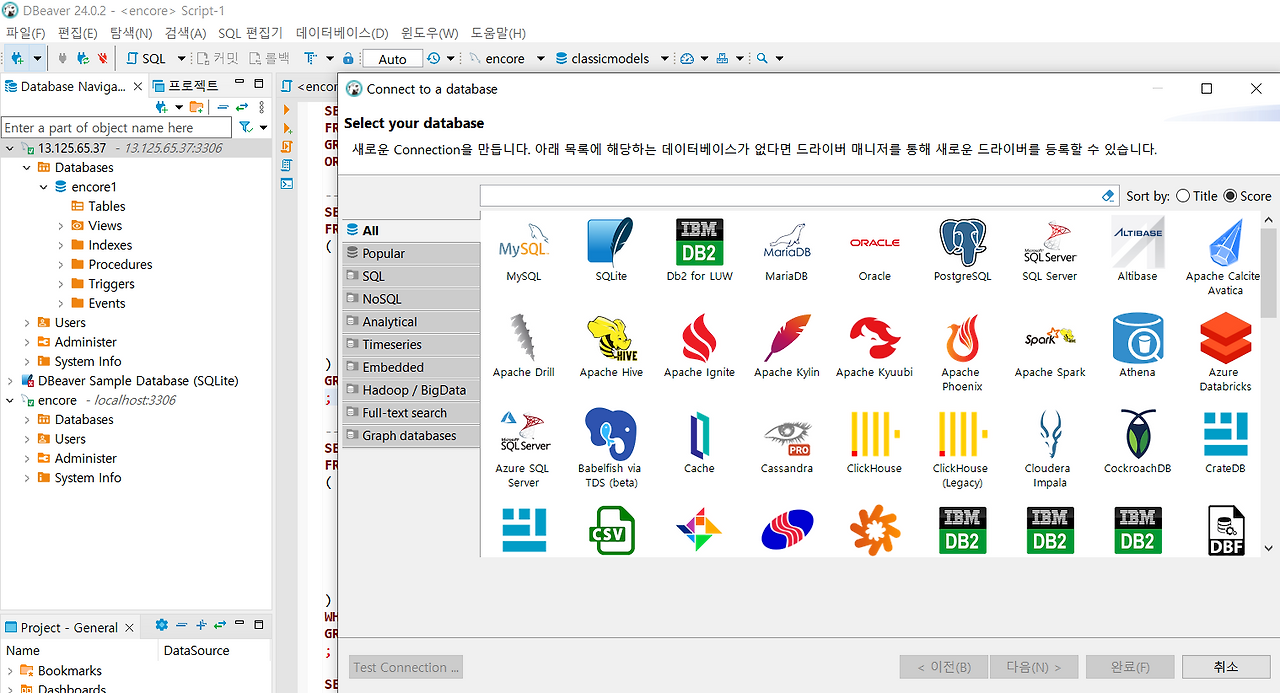Select the DBF file driver icon
Image resolution: width=1280 pixels, height=693 pixels.
(1226, 530)
